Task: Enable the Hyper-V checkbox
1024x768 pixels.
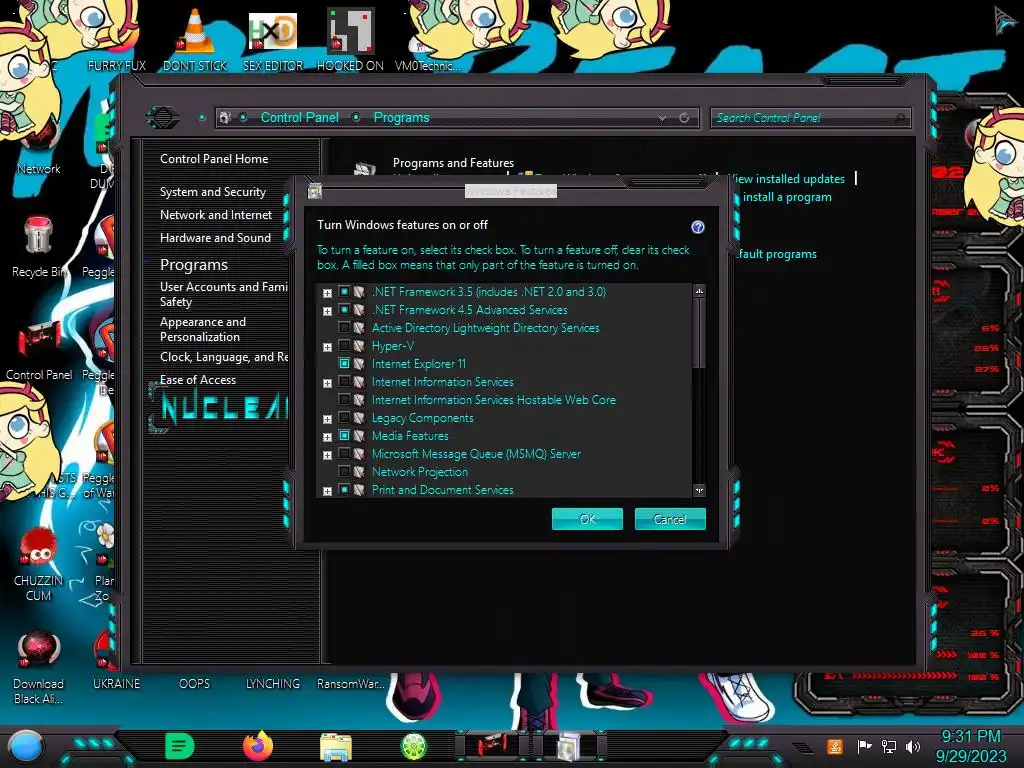Action: coord(344,345)
